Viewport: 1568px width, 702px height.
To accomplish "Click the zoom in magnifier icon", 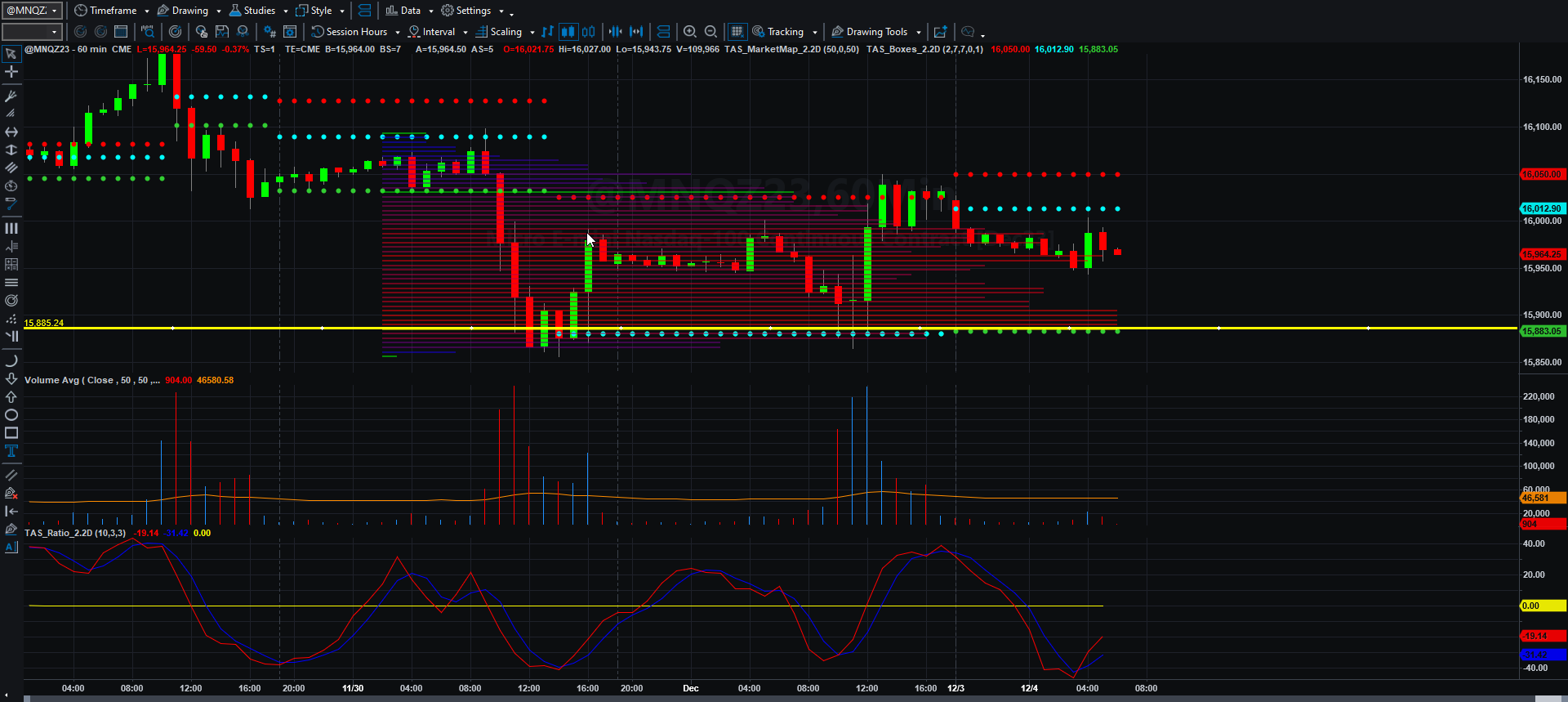I will click(x=690, y=32).
